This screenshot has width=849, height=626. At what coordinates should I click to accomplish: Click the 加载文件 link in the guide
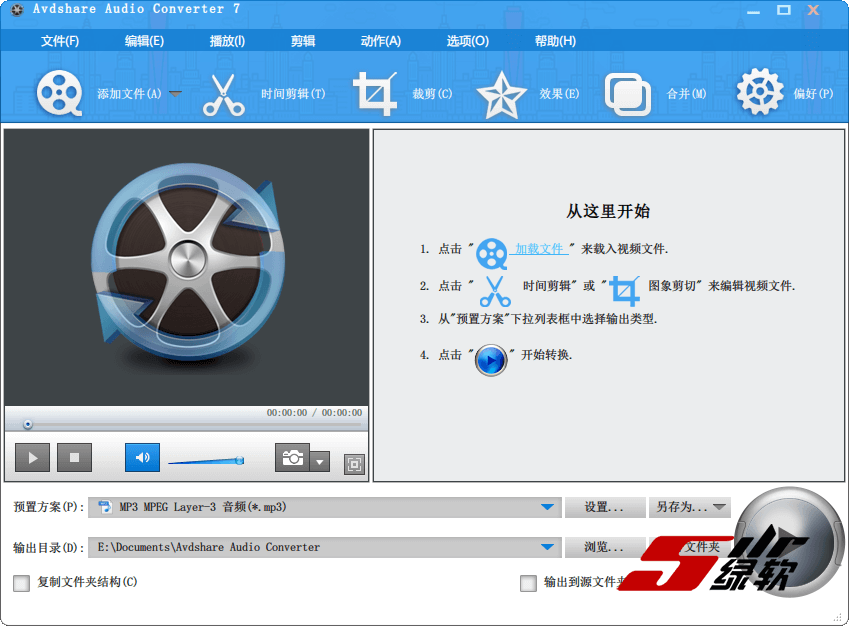point(540,249)
